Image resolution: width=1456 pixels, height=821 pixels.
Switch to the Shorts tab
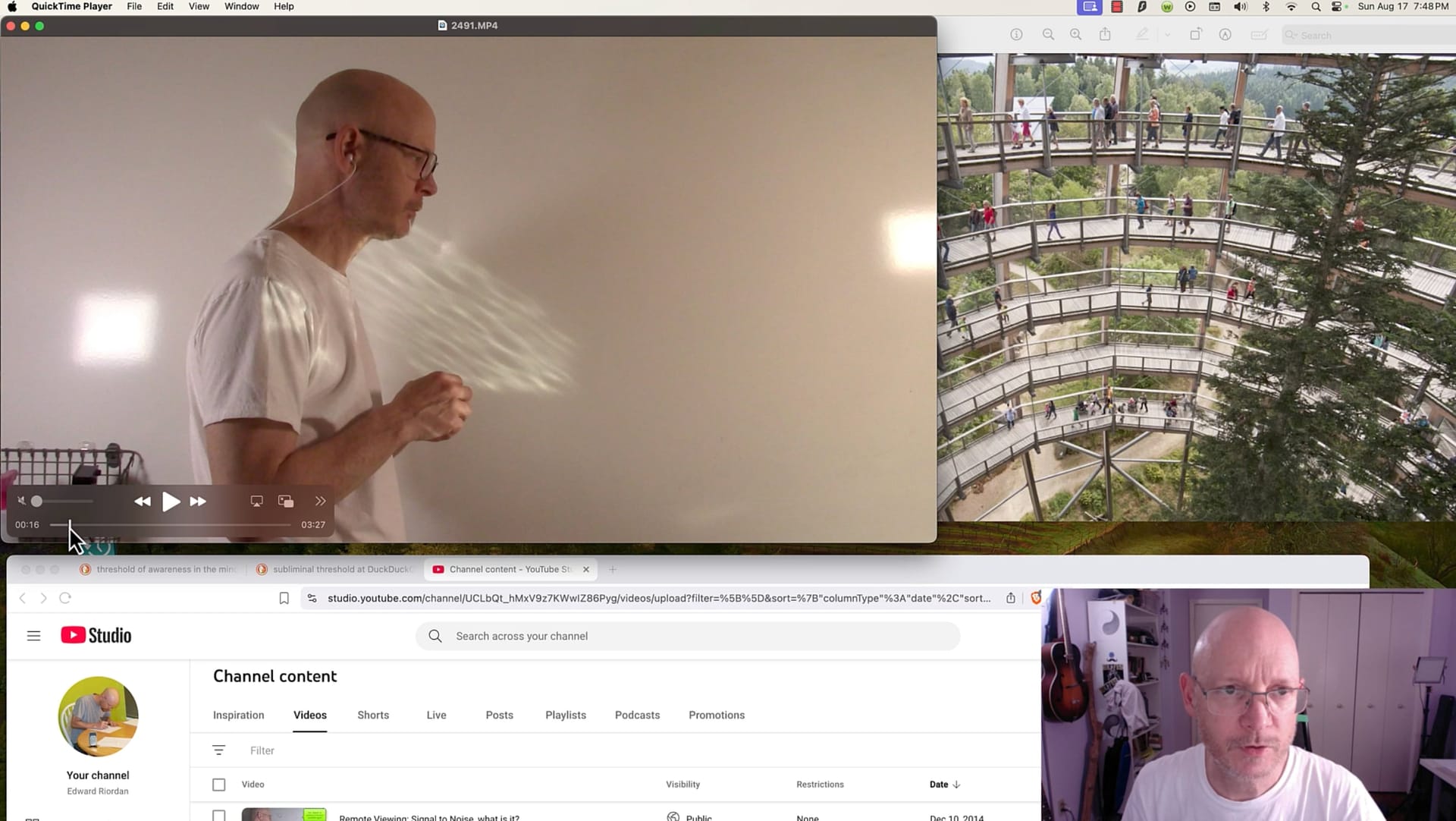[373, 715]
